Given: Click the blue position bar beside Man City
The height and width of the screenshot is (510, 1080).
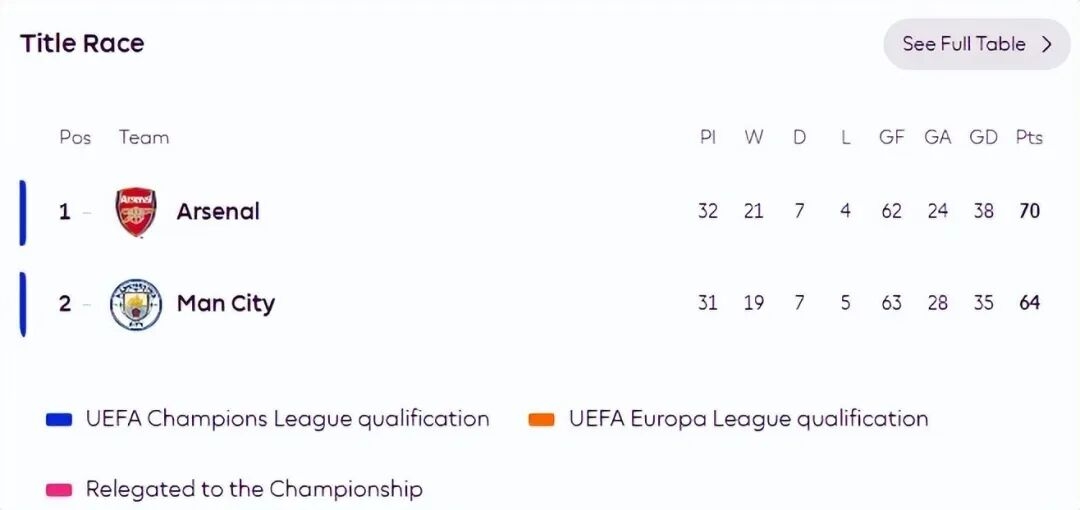Looking at the screenshot, I should 22,304.
